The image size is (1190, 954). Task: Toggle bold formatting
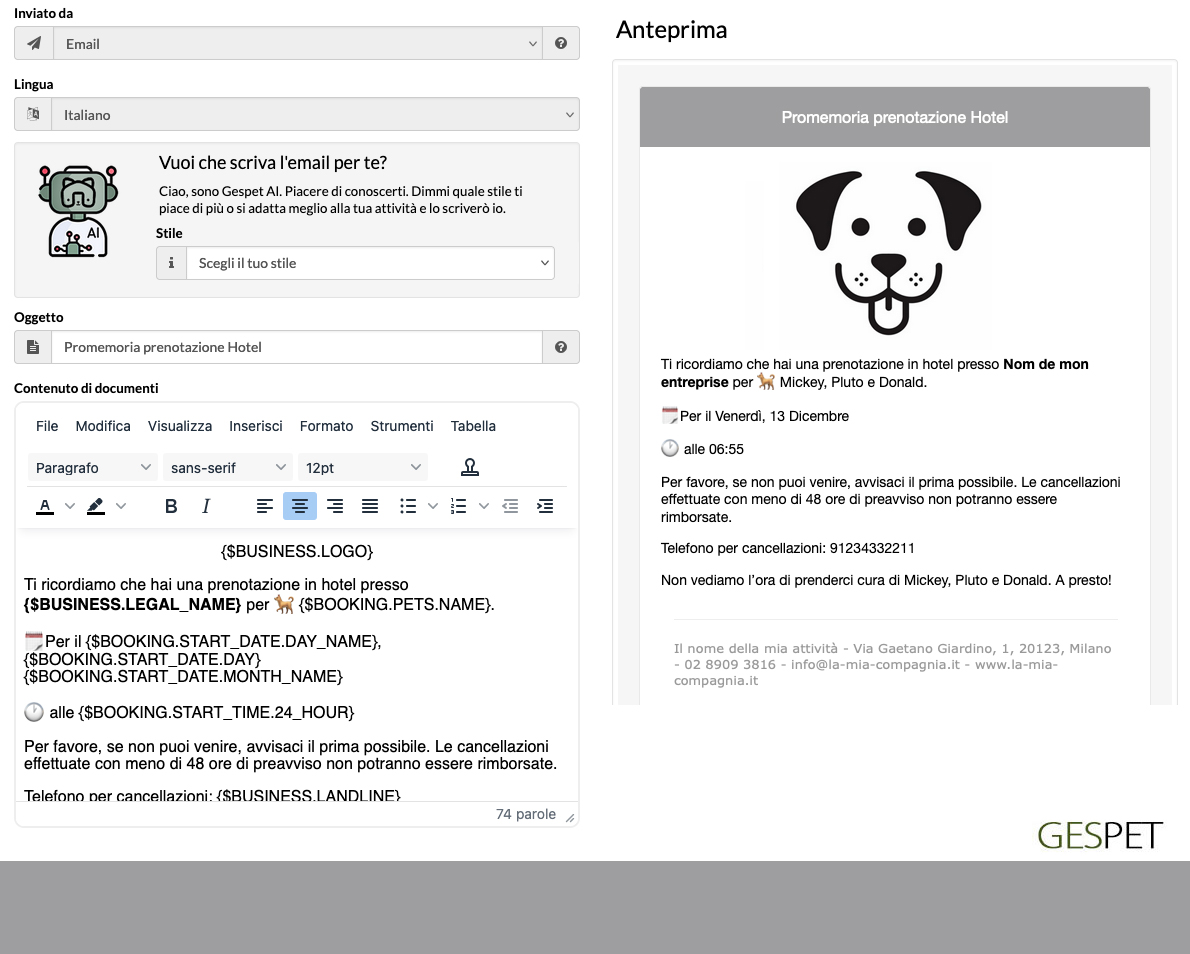pos(171,505)
